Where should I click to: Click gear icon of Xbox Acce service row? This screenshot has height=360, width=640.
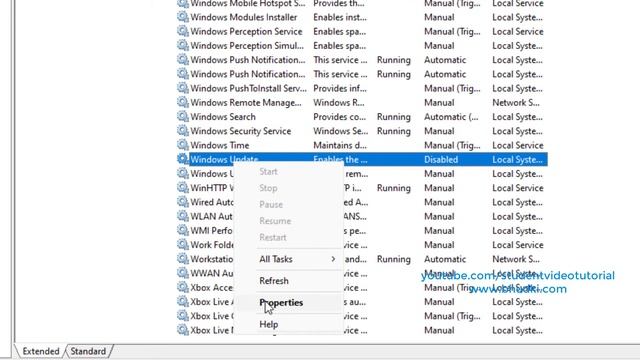tap(182, 287)
